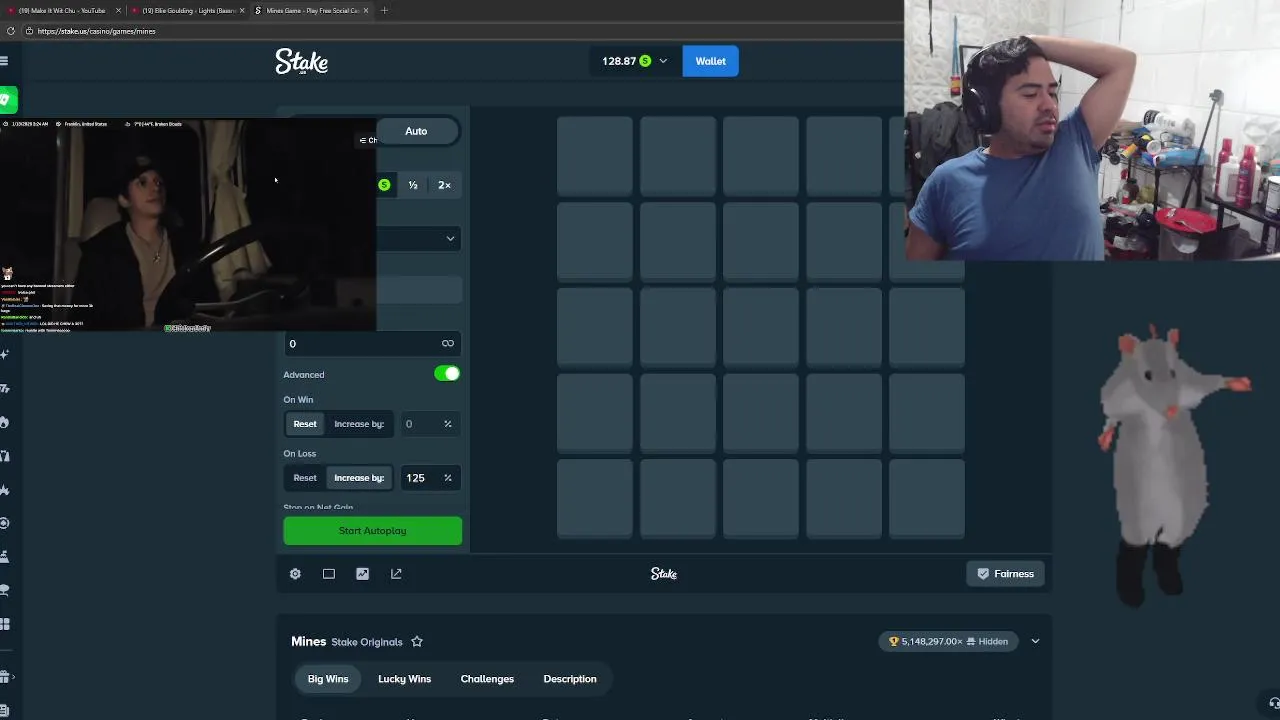This screenshot has width=1280, height=720.
Task: Open the mines count dropdown
Action: (419, 238)
